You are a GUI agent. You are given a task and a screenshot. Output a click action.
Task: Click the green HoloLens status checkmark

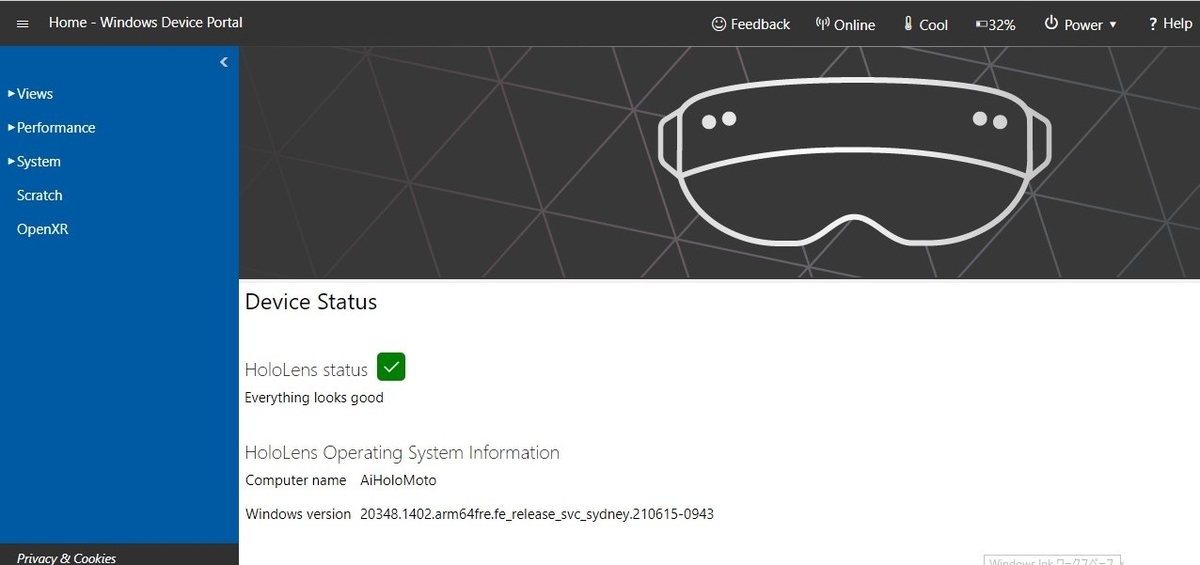pyautogui.click(x=391, y=367)
